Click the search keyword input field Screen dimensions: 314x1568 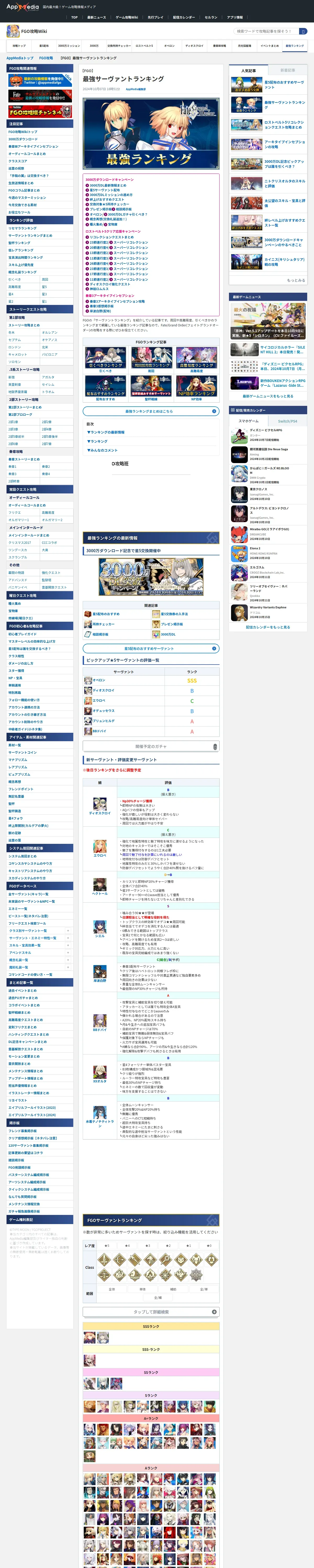[266, 31]
